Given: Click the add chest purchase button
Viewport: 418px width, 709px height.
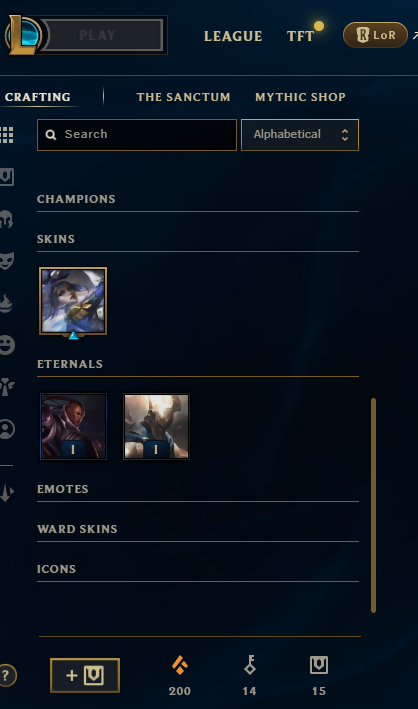Looking at the screenshot, I should pos(85,676).
